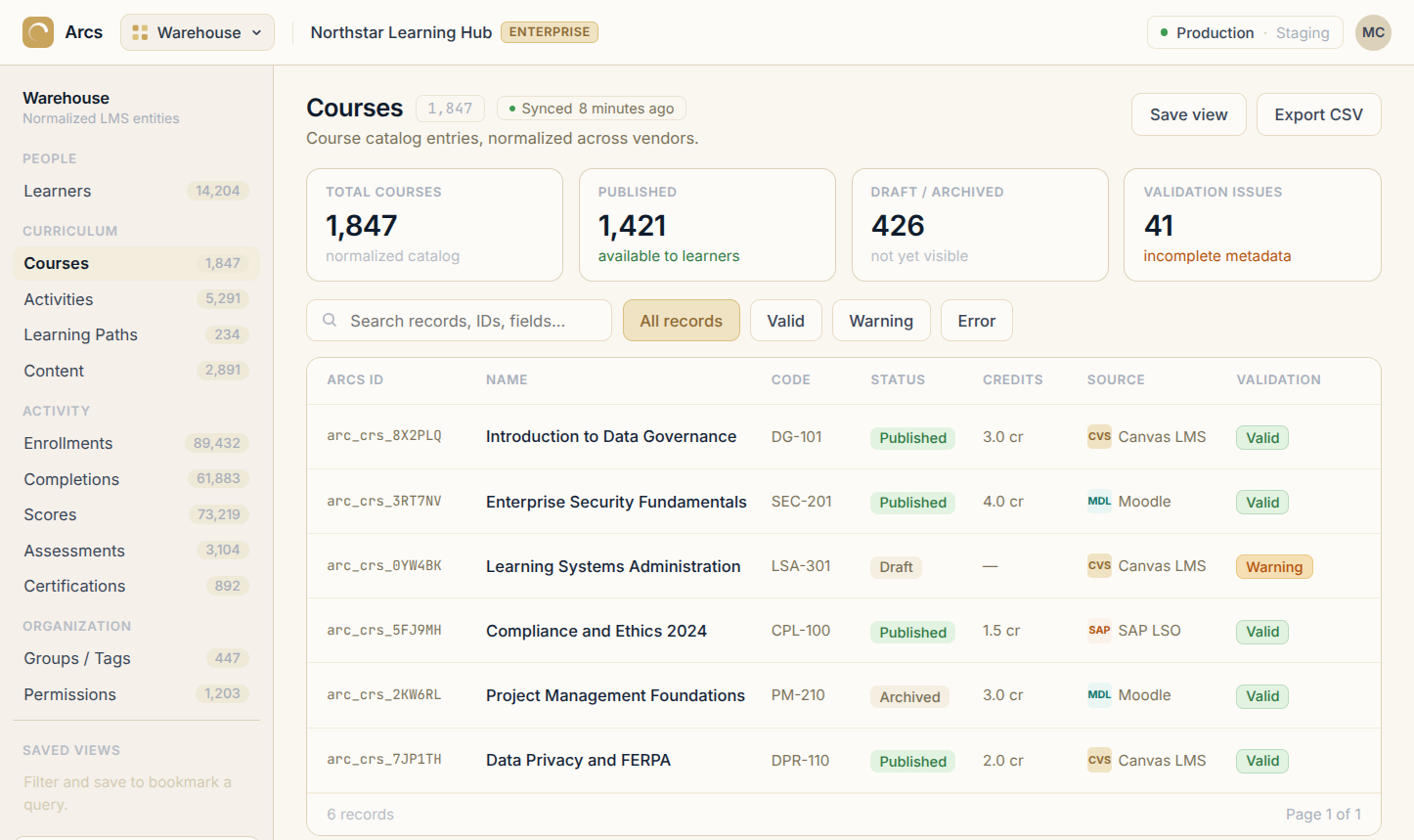Click the ENTERPRISE plan badge
The height and width of the screenshot is (840, 1414).
550,32
